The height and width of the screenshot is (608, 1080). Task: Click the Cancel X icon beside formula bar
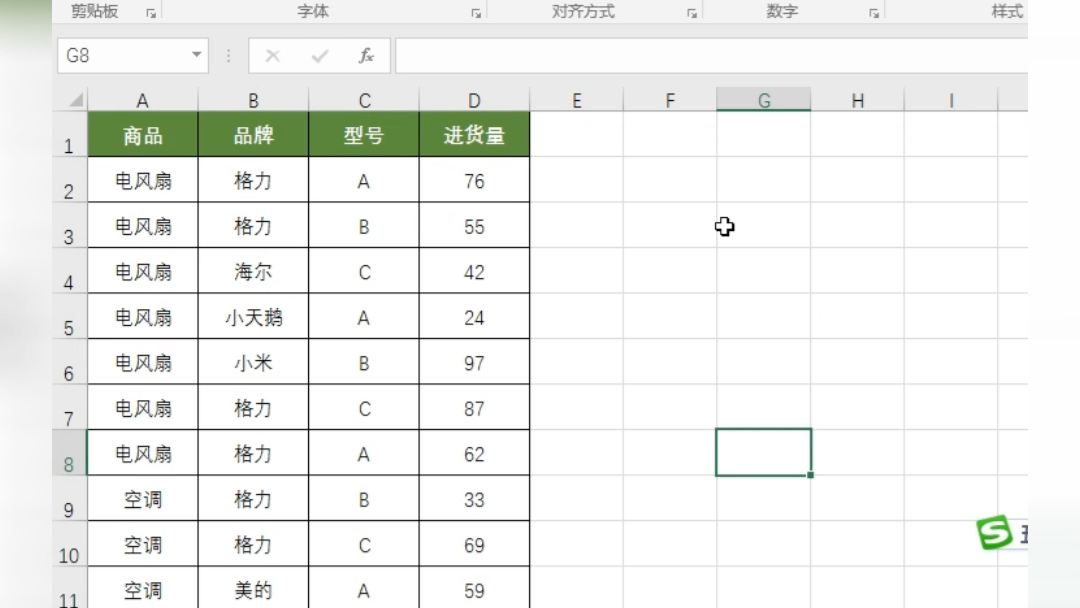[272, 56]
